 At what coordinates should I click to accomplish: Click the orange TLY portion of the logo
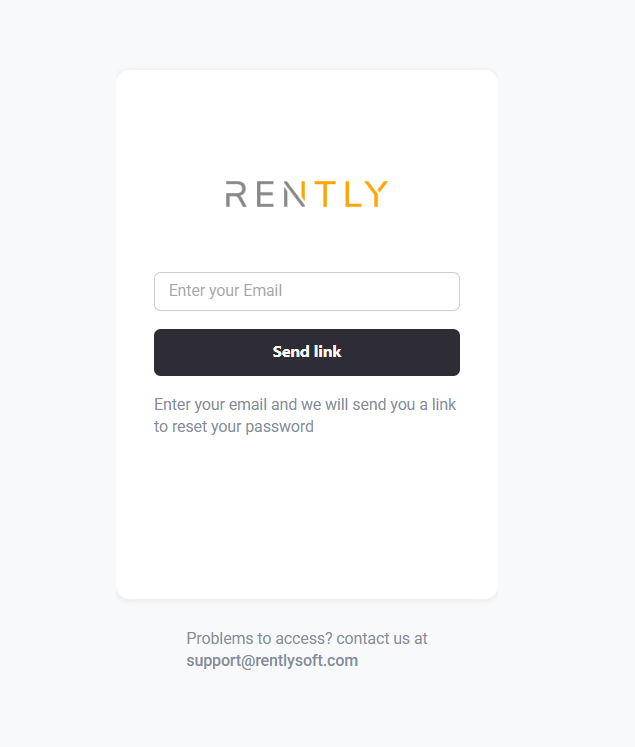click(x=352, y=194)
